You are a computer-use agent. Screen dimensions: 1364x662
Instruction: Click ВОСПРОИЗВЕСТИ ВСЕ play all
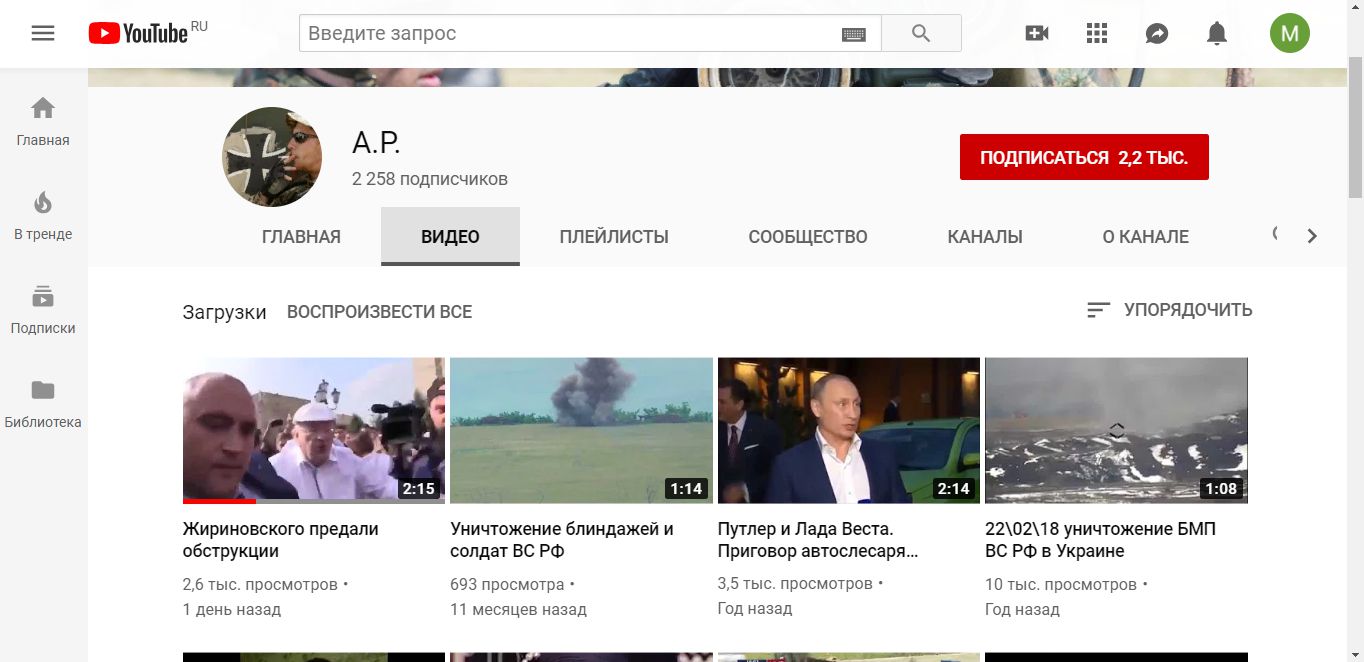coord(379,312)
